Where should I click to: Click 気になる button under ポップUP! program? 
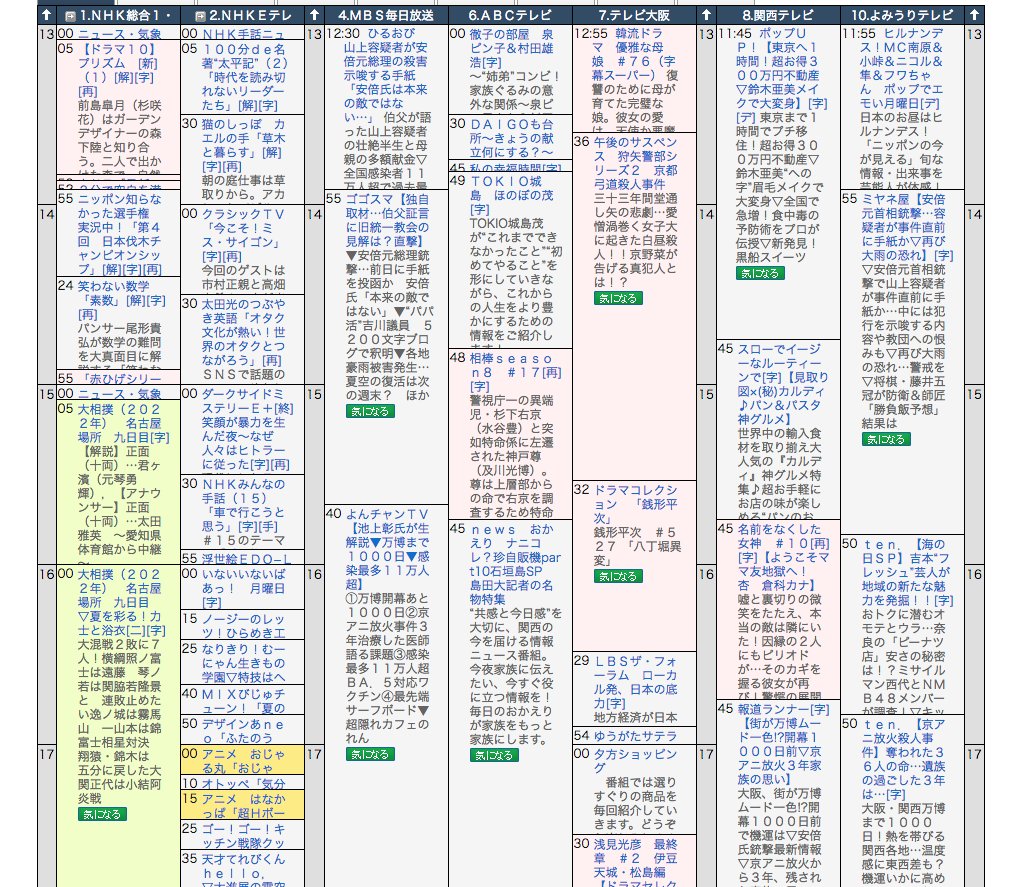coord(760,273)
